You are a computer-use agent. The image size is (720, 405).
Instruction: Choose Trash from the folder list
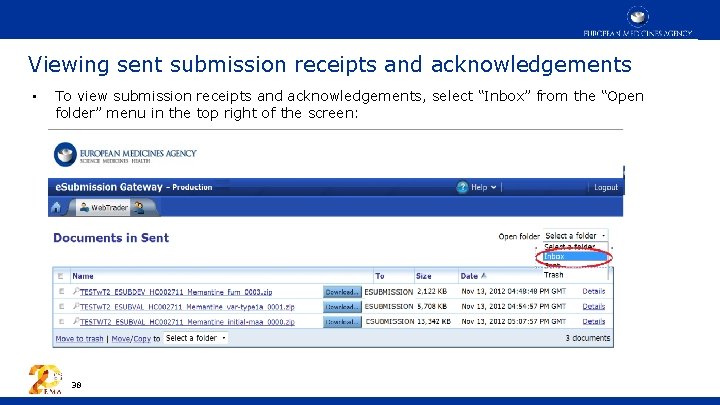[553, 275]
